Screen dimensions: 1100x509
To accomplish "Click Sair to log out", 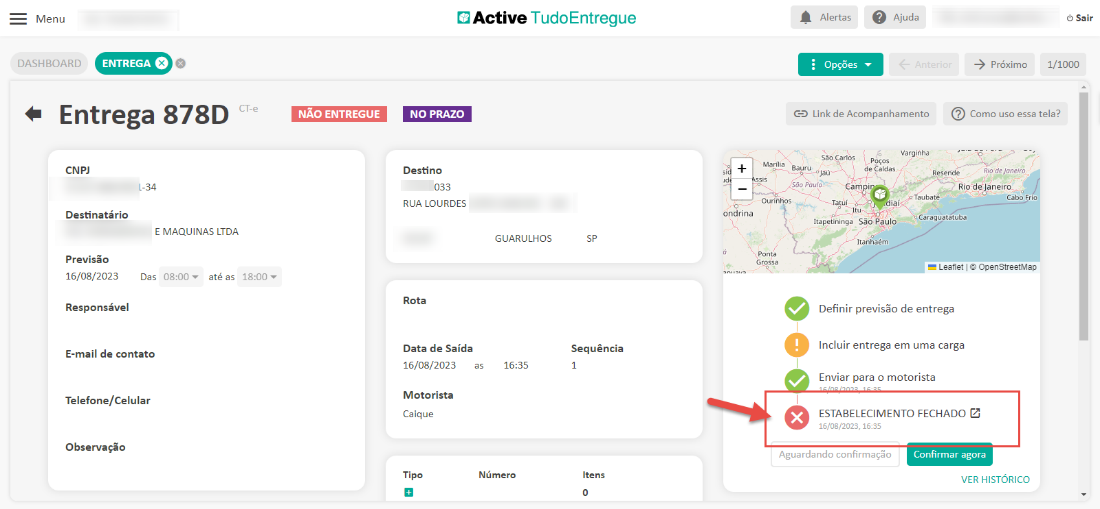I will [1079, 18].
